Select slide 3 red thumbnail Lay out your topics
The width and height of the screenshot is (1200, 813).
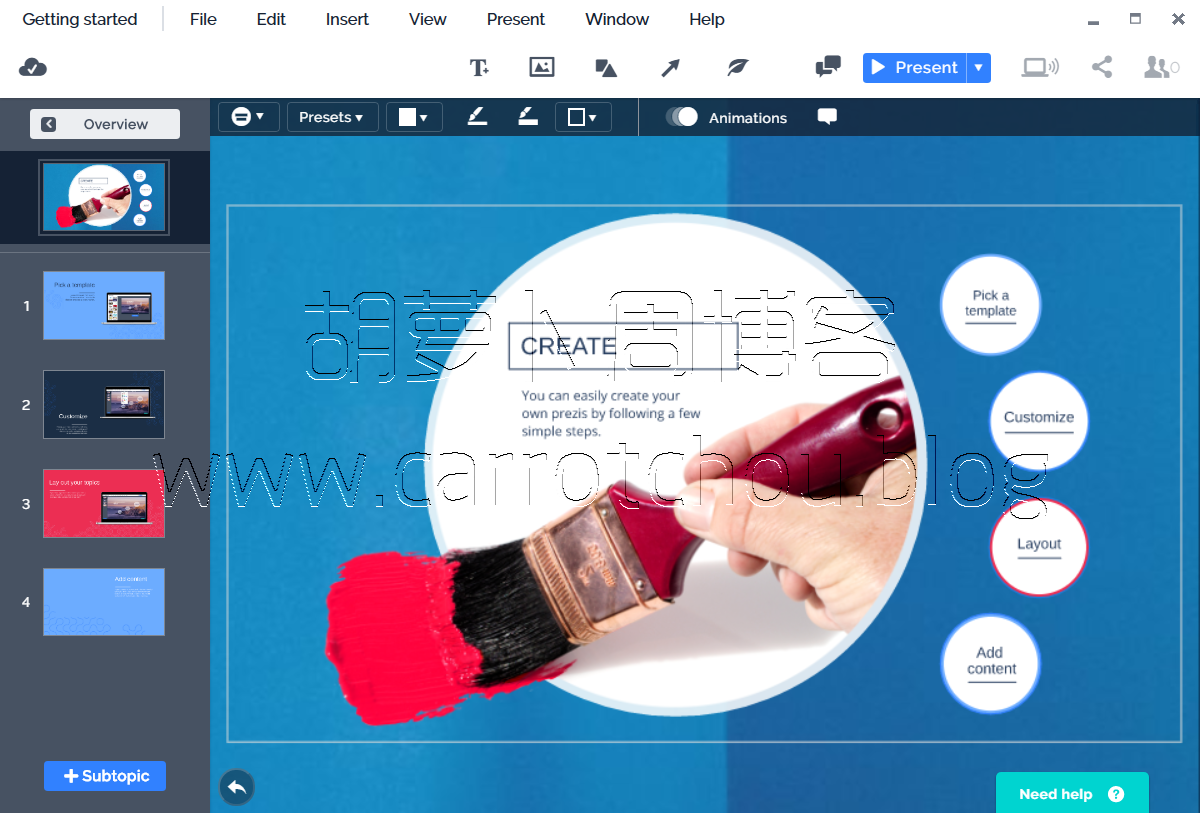[104, 503]
